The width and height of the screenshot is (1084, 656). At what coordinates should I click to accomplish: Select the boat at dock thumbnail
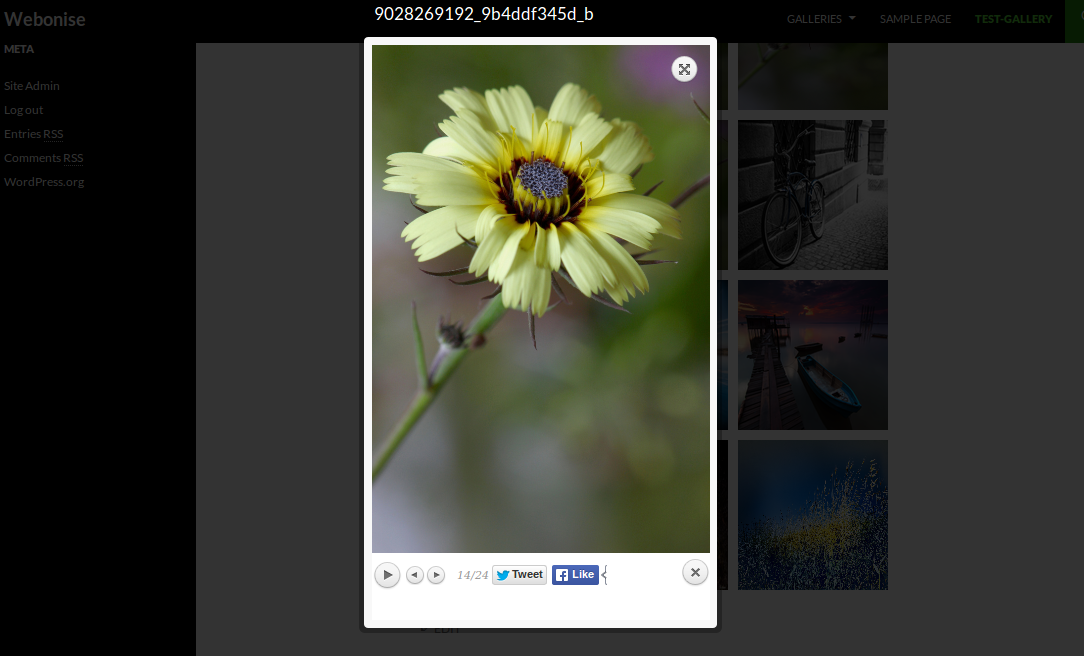tap(813, 355)
